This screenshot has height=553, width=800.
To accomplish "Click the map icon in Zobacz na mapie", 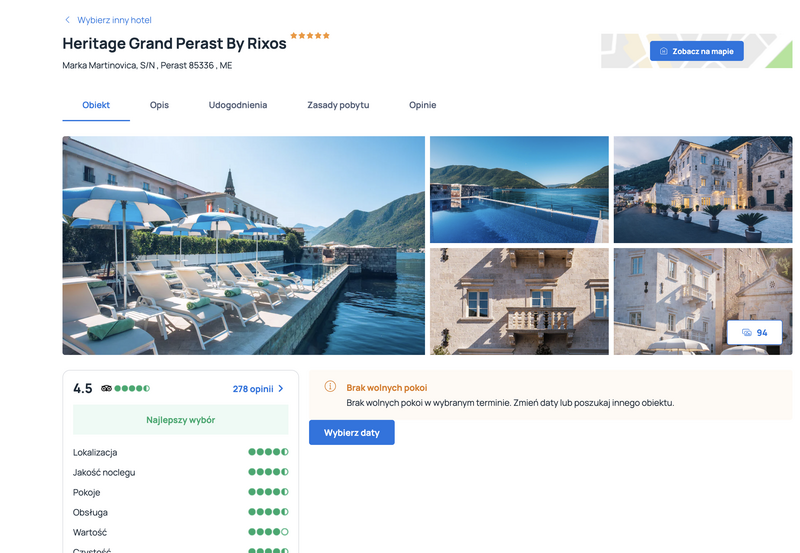I will click(664, 51).
